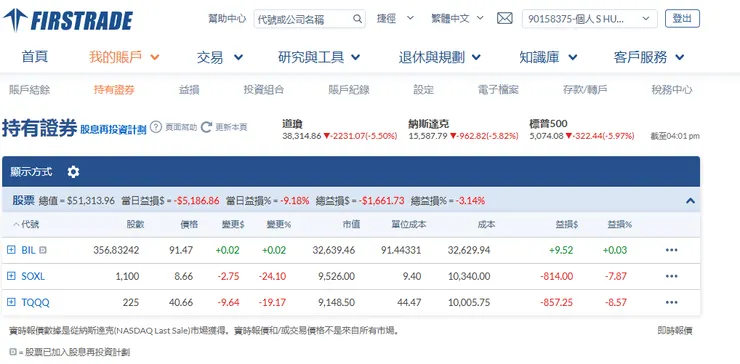Open more options for TQQQ row

[672, 302]
